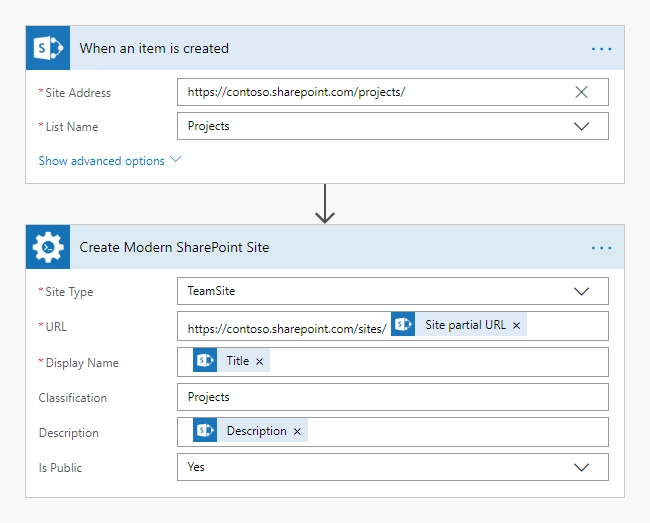Click the SharePoint icon on trigger card
Screen dimensions: 650x523
click(48, 48)
